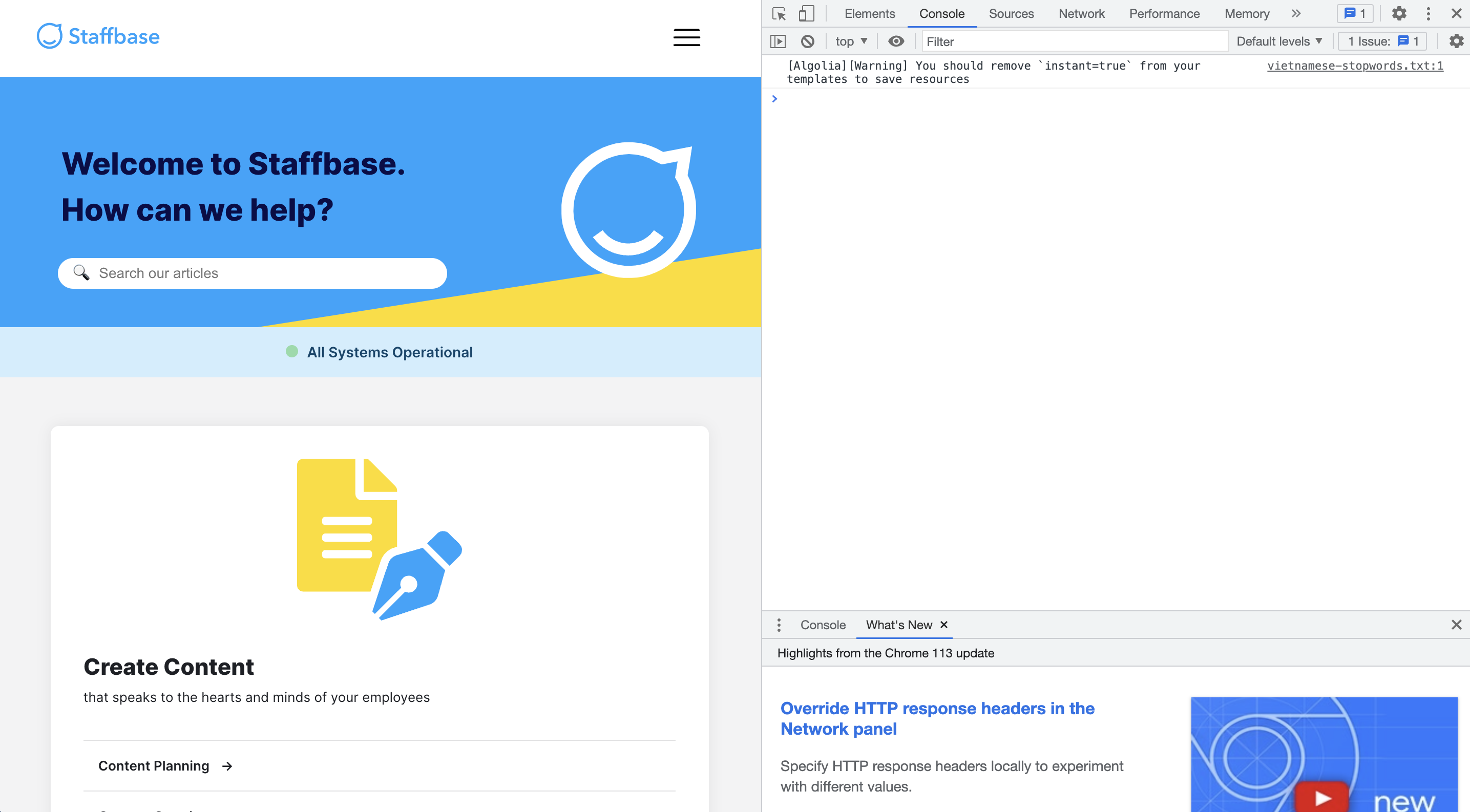The image size is (1470, 812).
Task: Click the green status indicator dot
Action: click(291, 351)
